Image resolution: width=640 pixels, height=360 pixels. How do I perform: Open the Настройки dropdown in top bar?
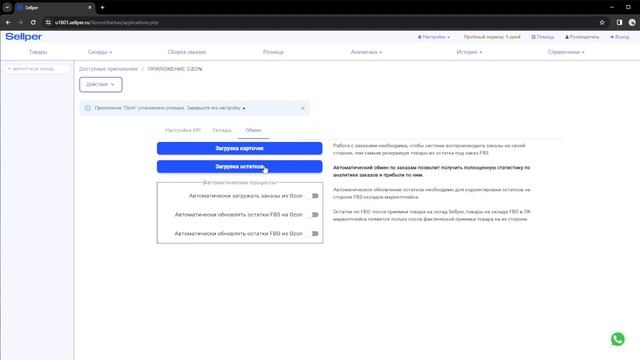pyautogui.click(x=433, y=37)
